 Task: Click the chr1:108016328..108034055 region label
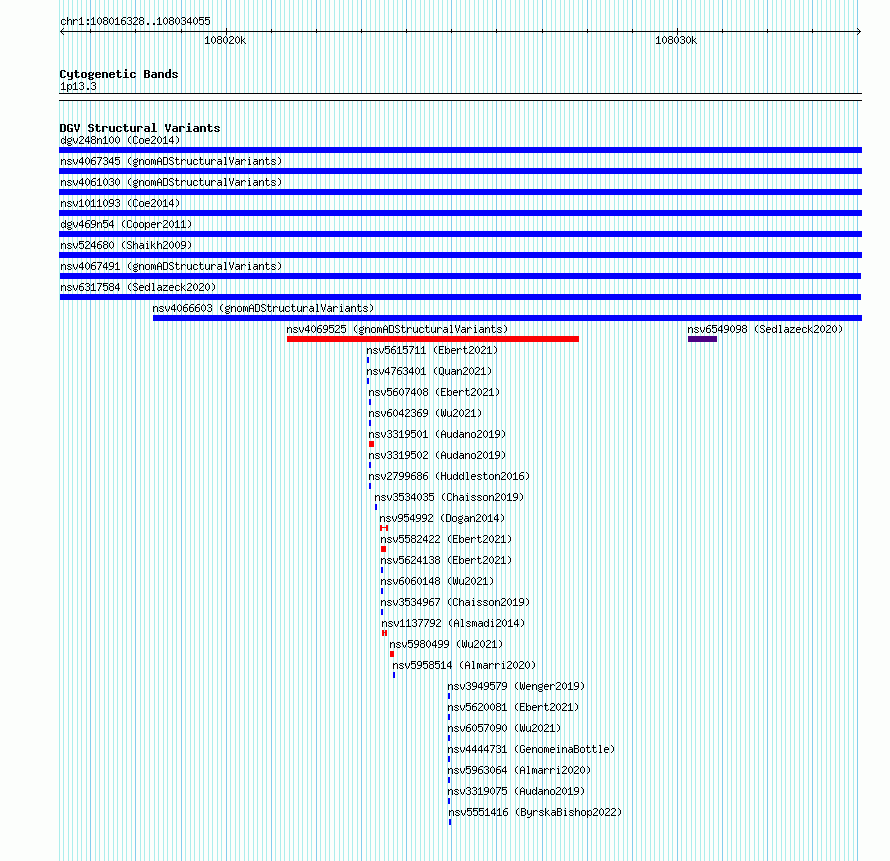point(135,21)
